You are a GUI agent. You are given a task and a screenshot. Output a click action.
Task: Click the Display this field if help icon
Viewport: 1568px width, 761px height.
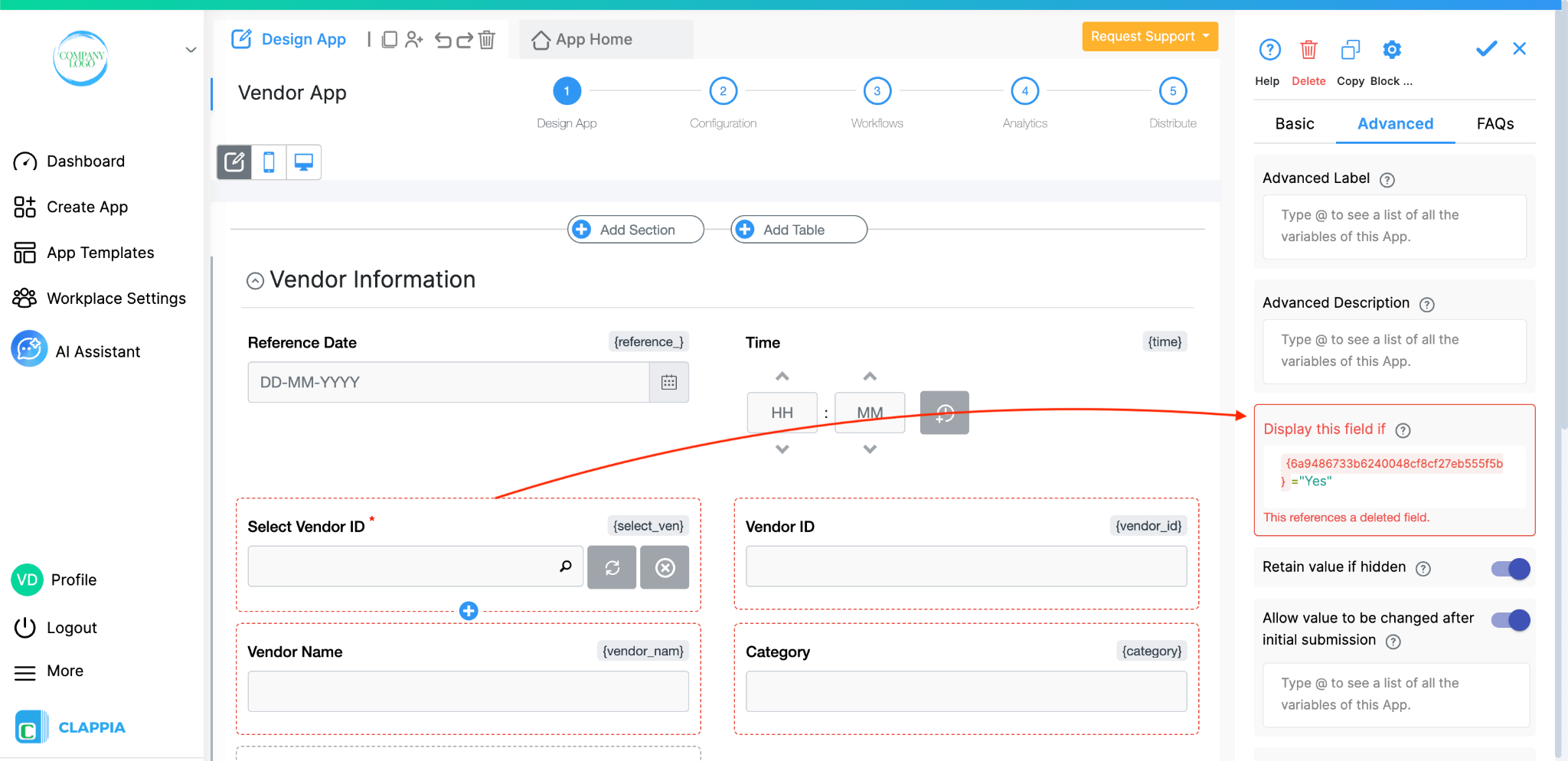pos(1403,430)
